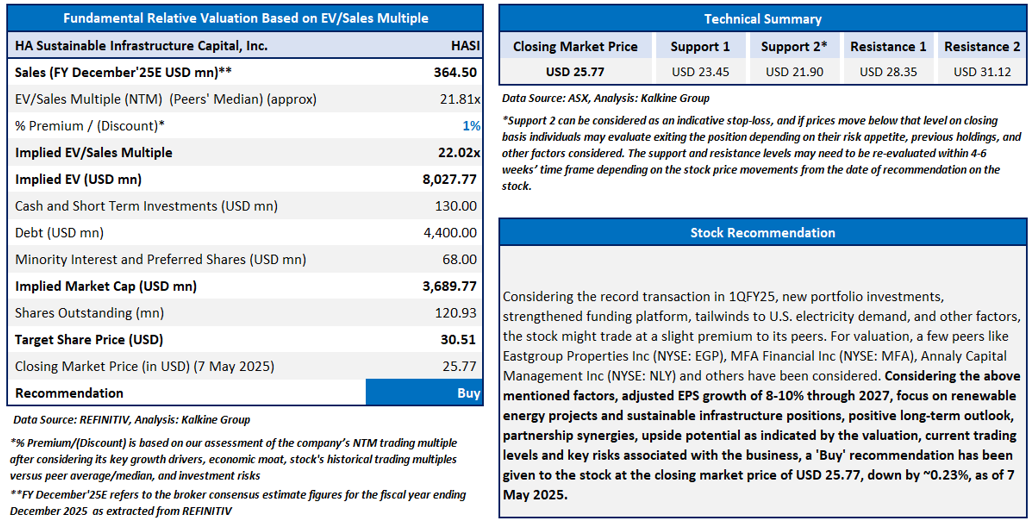
Task: Click the Technical Summary header bar
Action: [762, 19]
